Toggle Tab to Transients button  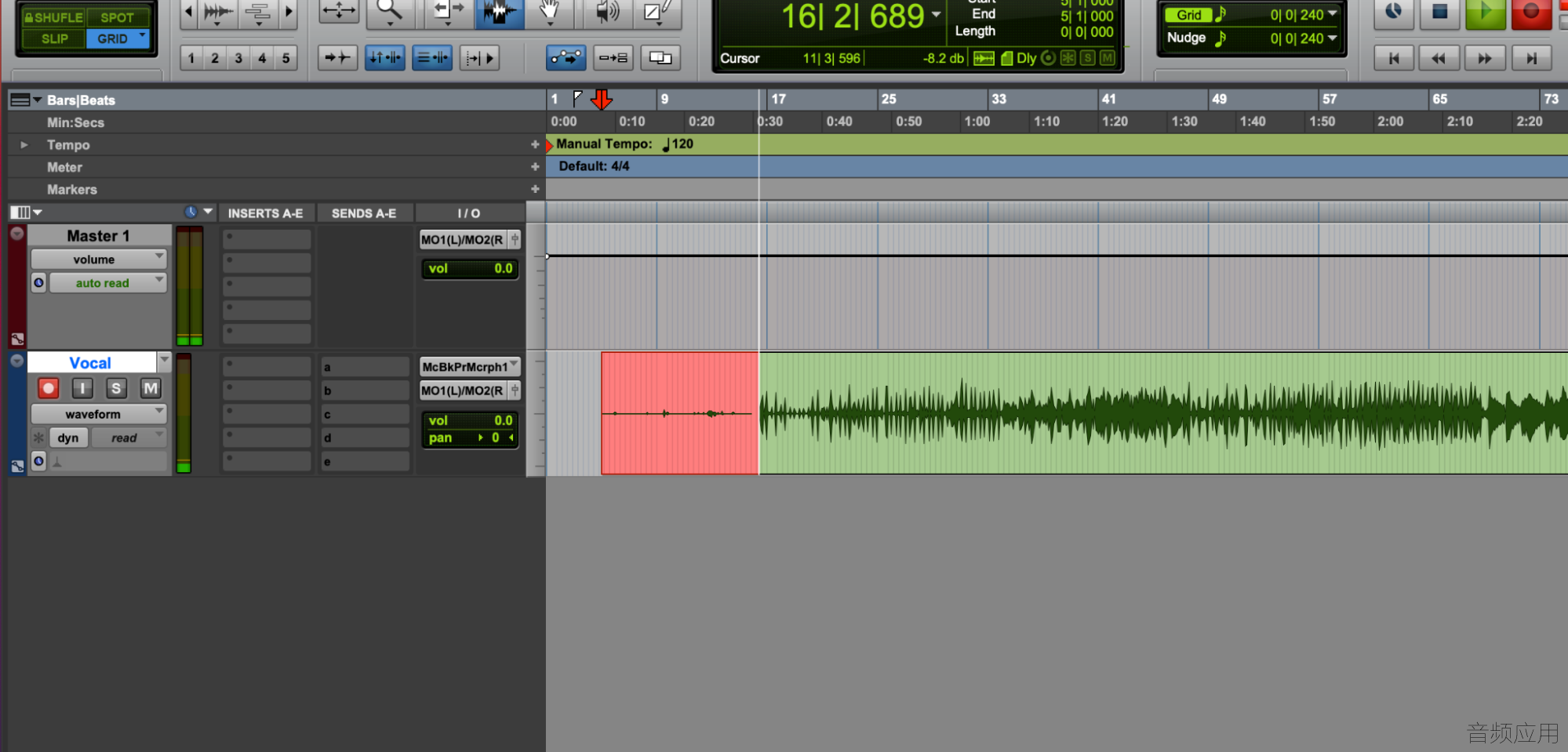pos(338,57)
